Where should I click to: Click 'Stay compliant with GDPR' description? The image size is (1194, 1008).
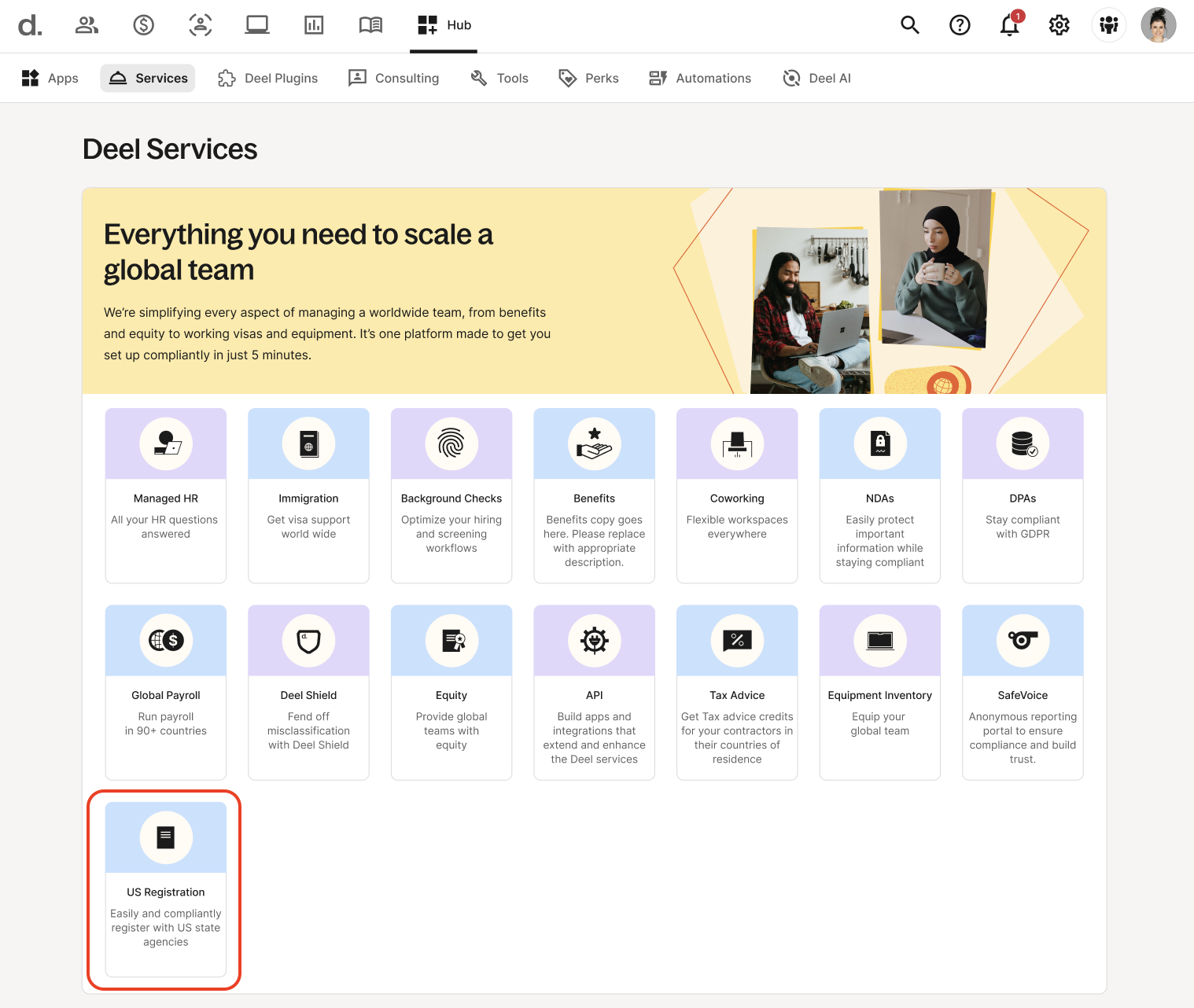coord(1023,527)
